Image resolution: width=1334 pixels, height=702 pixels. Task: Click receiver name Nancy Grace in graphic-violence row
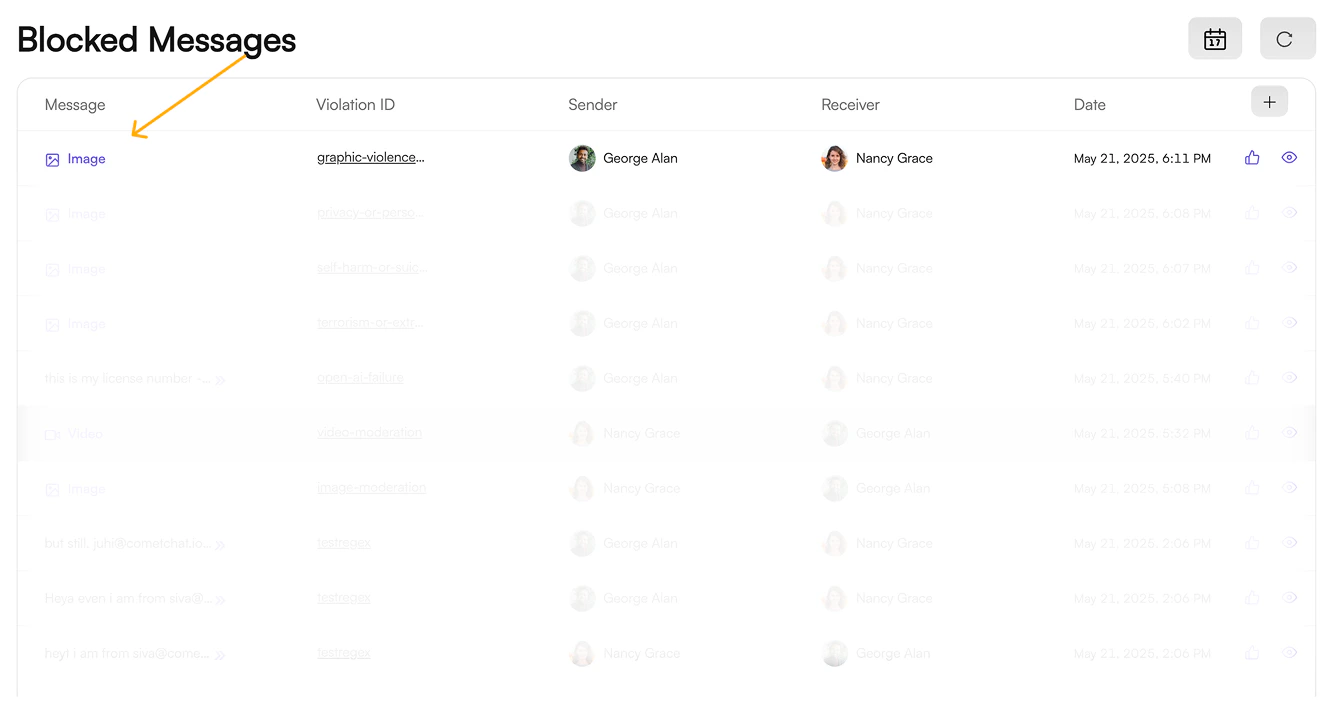894,158
